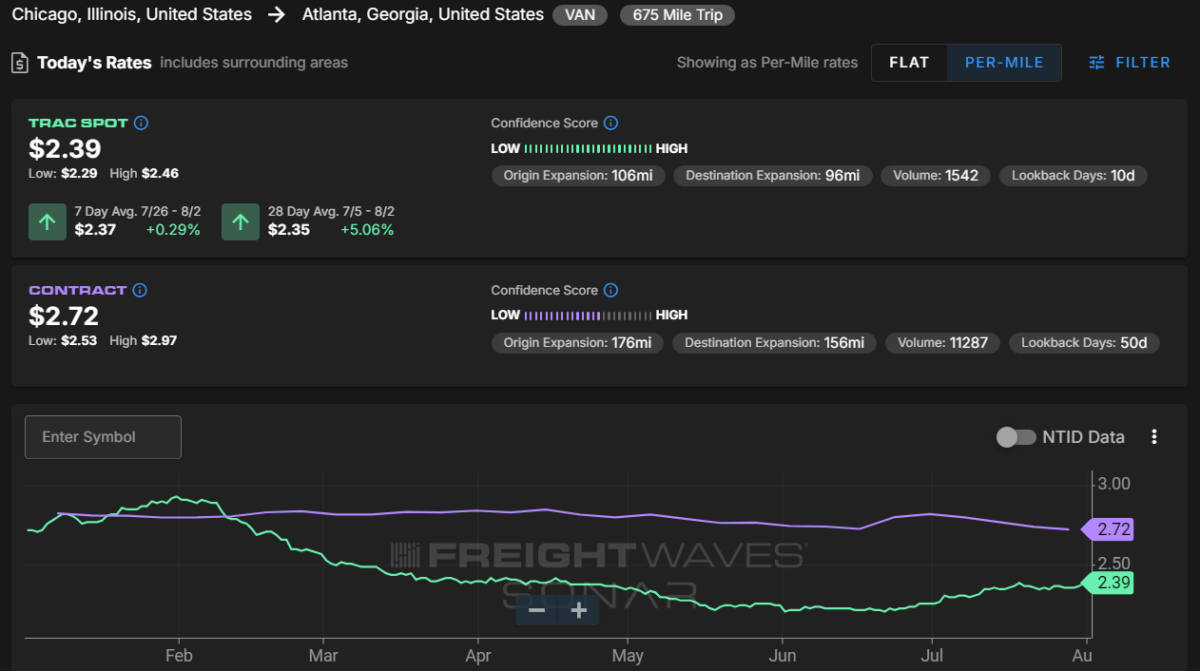1200x671 pixels.
Task: Click origin Chicago, Illinois, United States
Action: (x=132, y=15)
